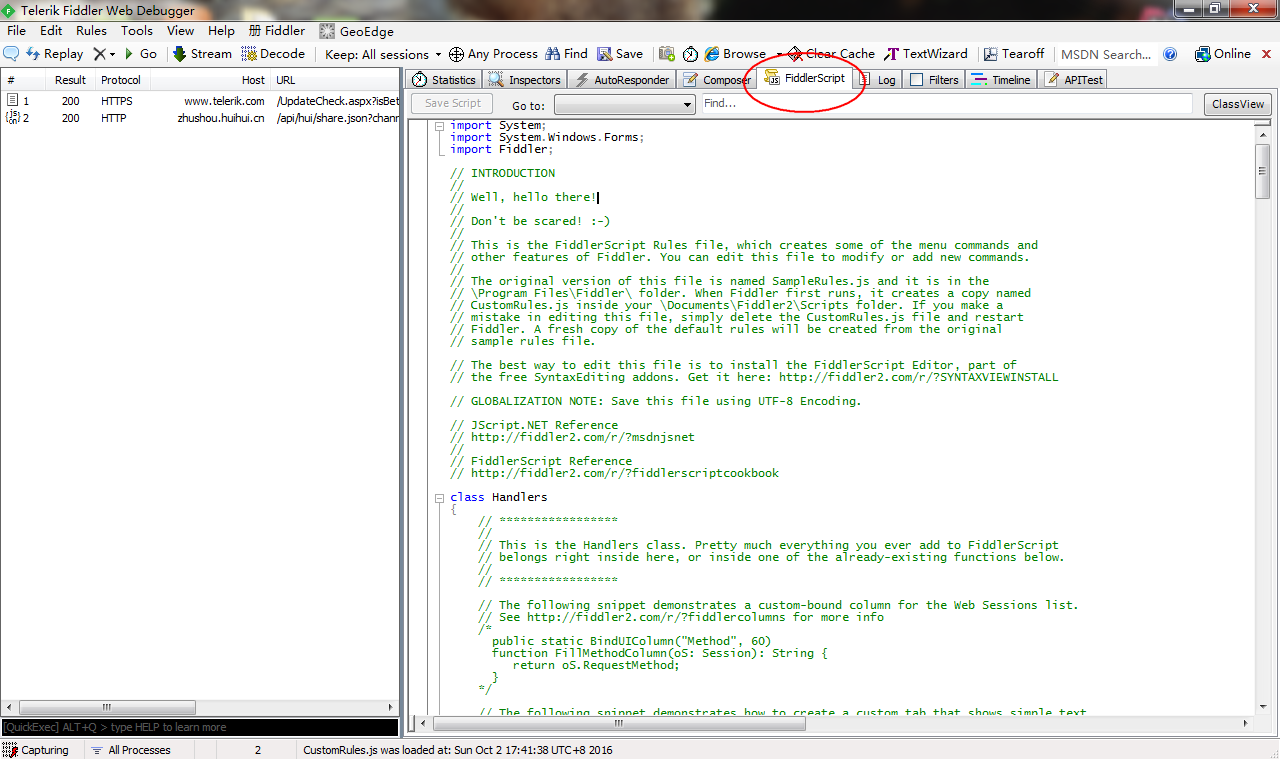Open the Rules menu
The image size is (1280, 760).
[x=91, y=31]
